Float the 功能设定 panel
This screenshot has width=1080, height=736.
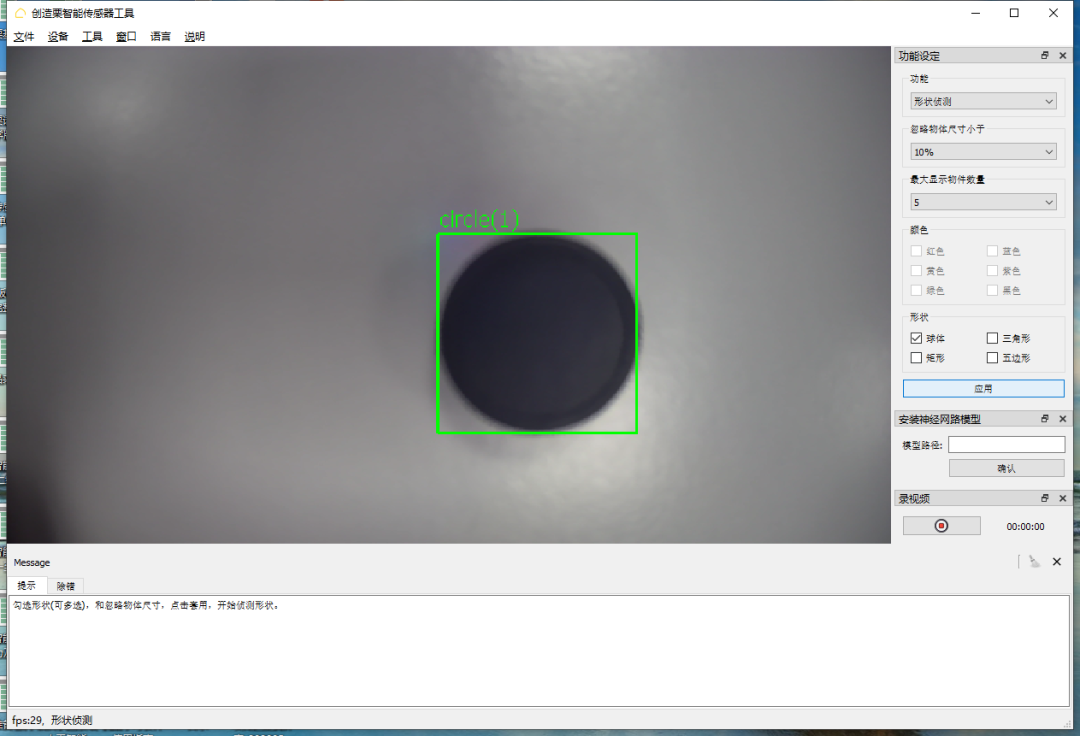[x=1045, y=56]
